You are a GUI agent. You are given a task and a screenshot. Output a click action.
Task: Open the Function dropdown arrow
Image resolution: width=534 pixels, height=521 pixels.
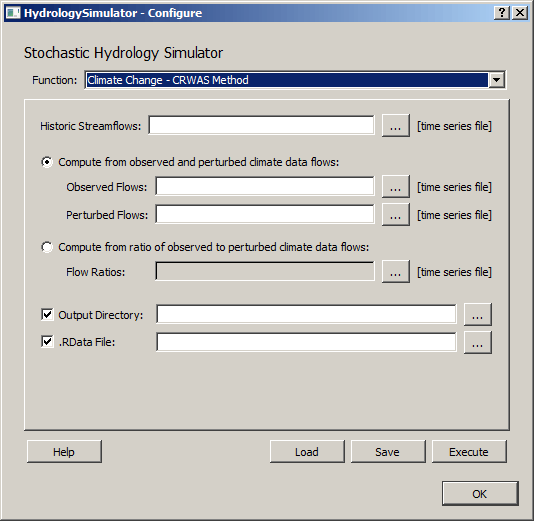[497, 80]
